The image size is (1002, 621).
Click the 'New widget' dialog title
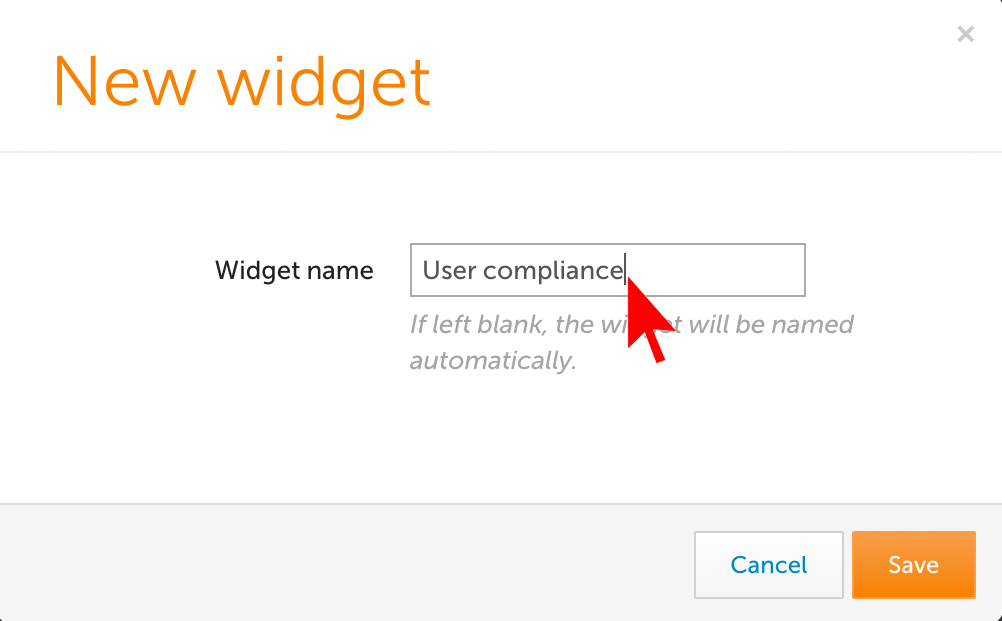click(x=242, y=82)
